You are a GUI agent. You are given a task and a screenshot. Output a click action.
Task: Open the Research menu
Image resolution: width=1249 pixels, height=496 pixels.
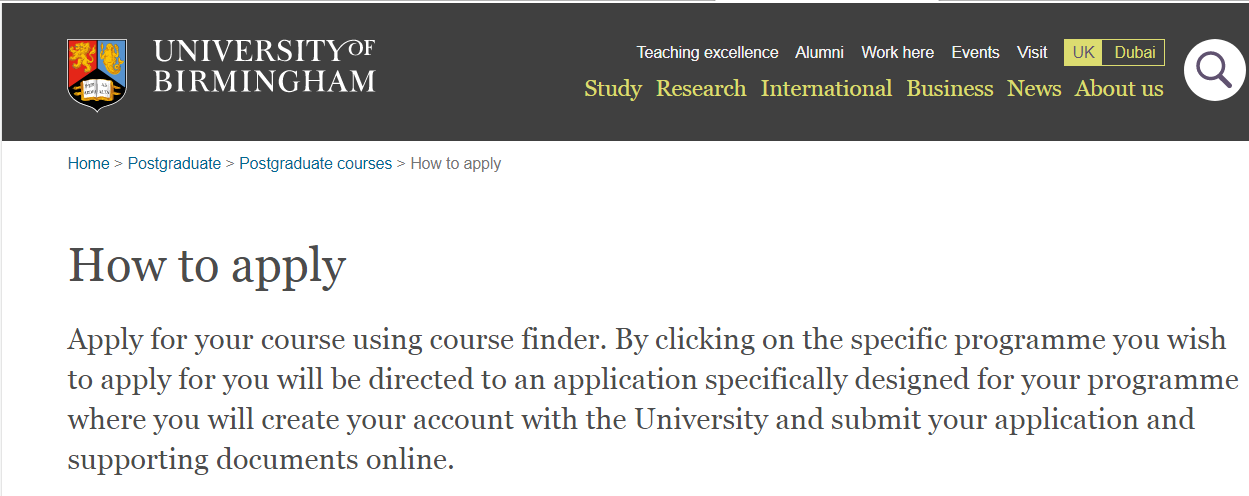(701, 89)
